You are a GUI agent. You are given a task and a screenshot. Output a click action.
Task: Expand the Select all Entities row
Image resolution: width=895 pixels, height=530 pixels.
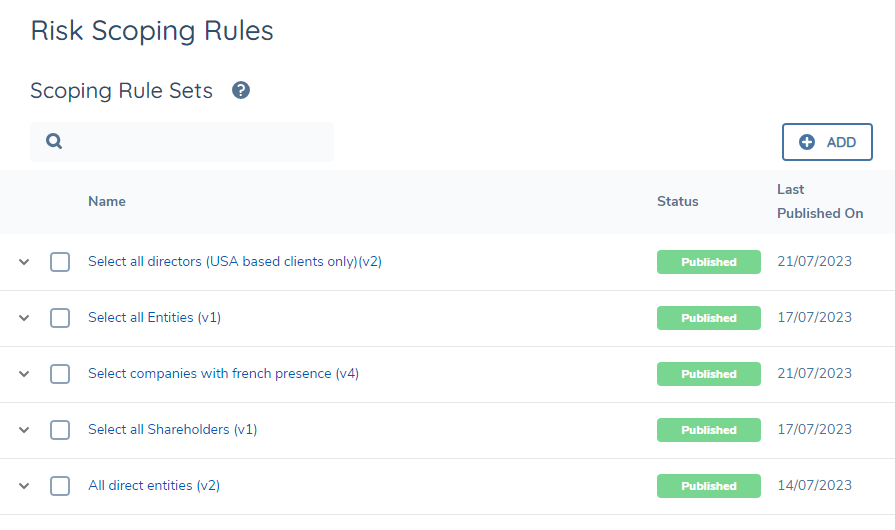[25, 318]
